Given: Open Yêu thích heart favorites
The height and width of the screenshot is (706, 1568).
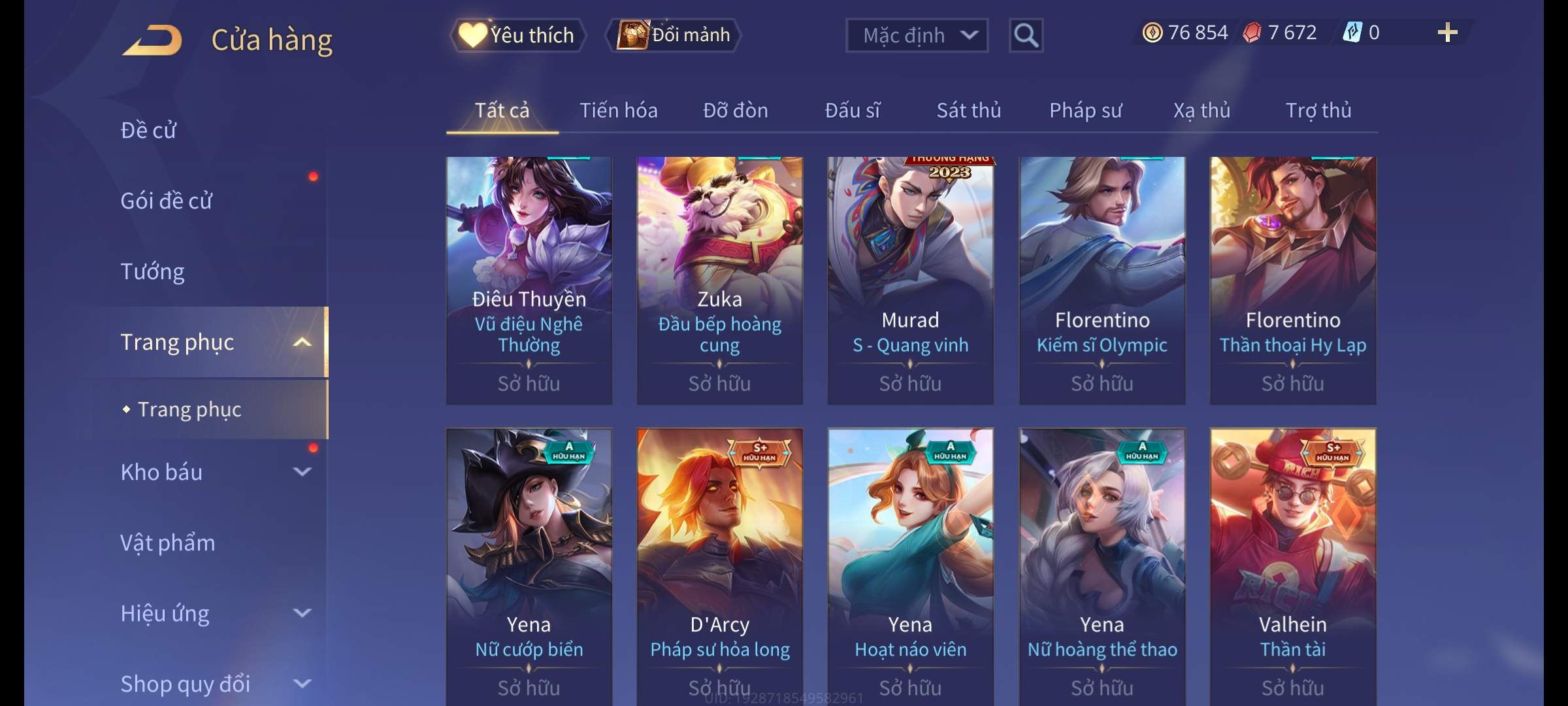Looking at the screenshot, I should [517, 35].
